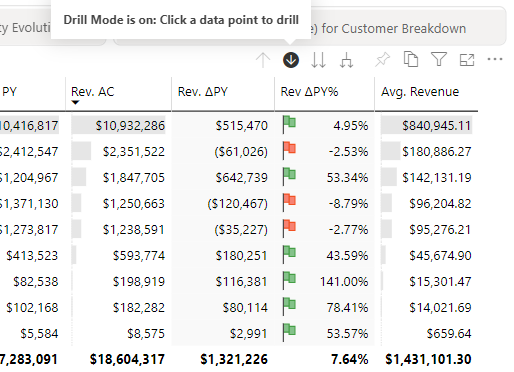Image resolution: width=514 pixels, height=372 pixels.
Task: Click the $840,945.11 data bar cell
Action: [427, 126]
